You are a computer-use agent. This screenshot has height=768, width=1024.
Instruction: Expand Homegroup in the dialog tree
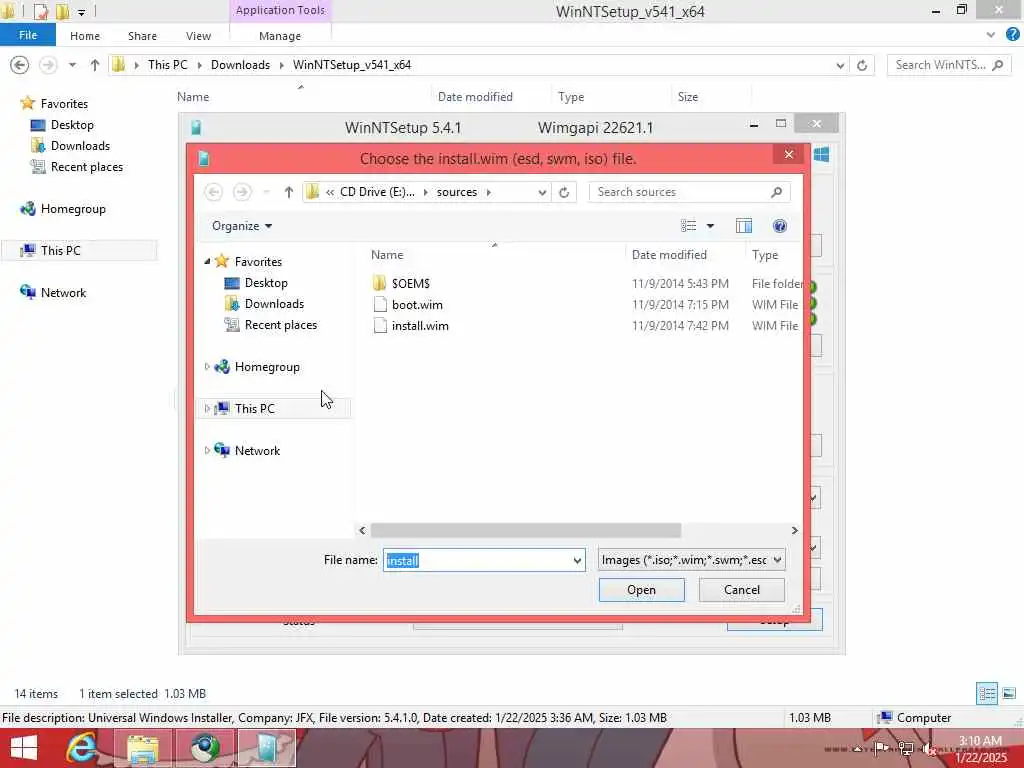tap(207, 367)
